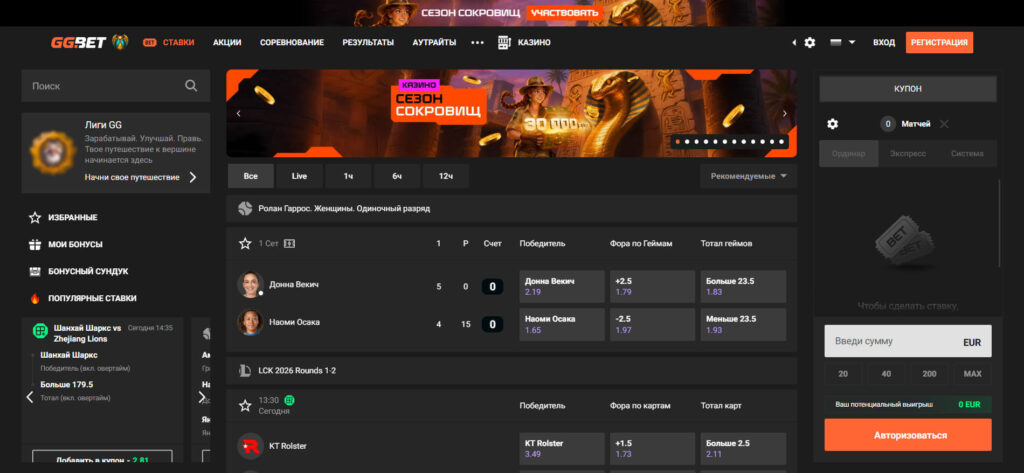
Task: Select handicap +2.5 at 1.79
Action: click(x=652, y=286)
